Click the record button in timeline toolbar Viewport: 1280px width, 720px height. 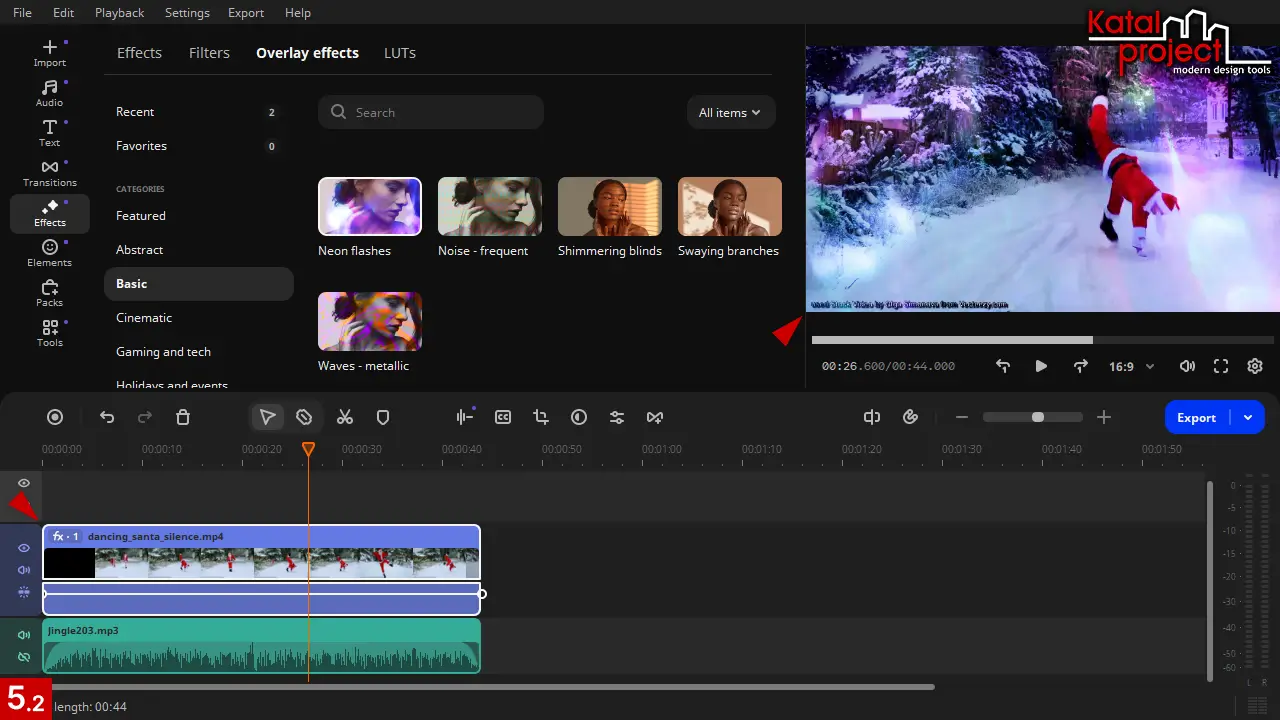(56, 417)
